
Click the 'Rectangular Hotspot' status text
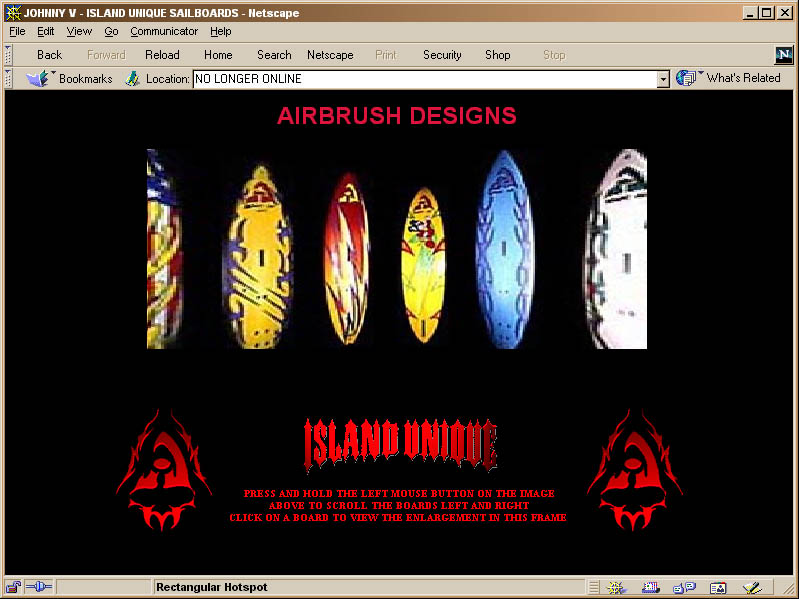tap(211, 587)
